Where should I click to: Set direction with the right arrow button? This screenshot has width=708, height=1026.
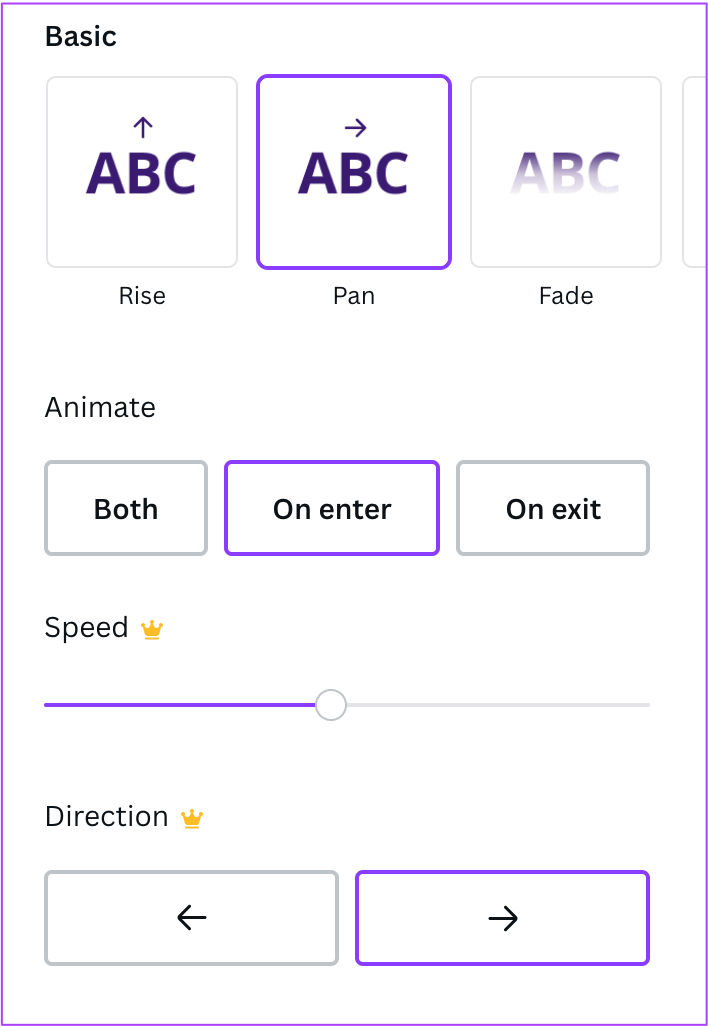point(502,918)
